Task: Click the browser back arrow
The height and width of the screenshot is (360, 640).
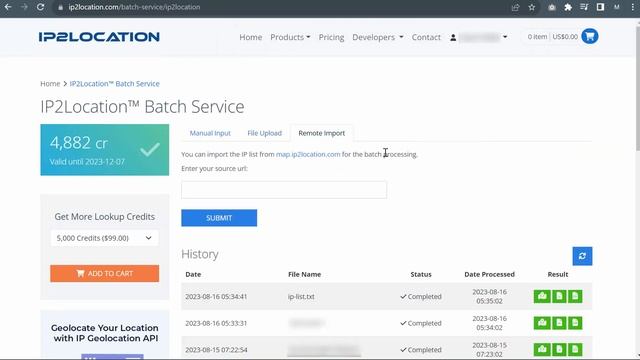Action: coord(8,7)
